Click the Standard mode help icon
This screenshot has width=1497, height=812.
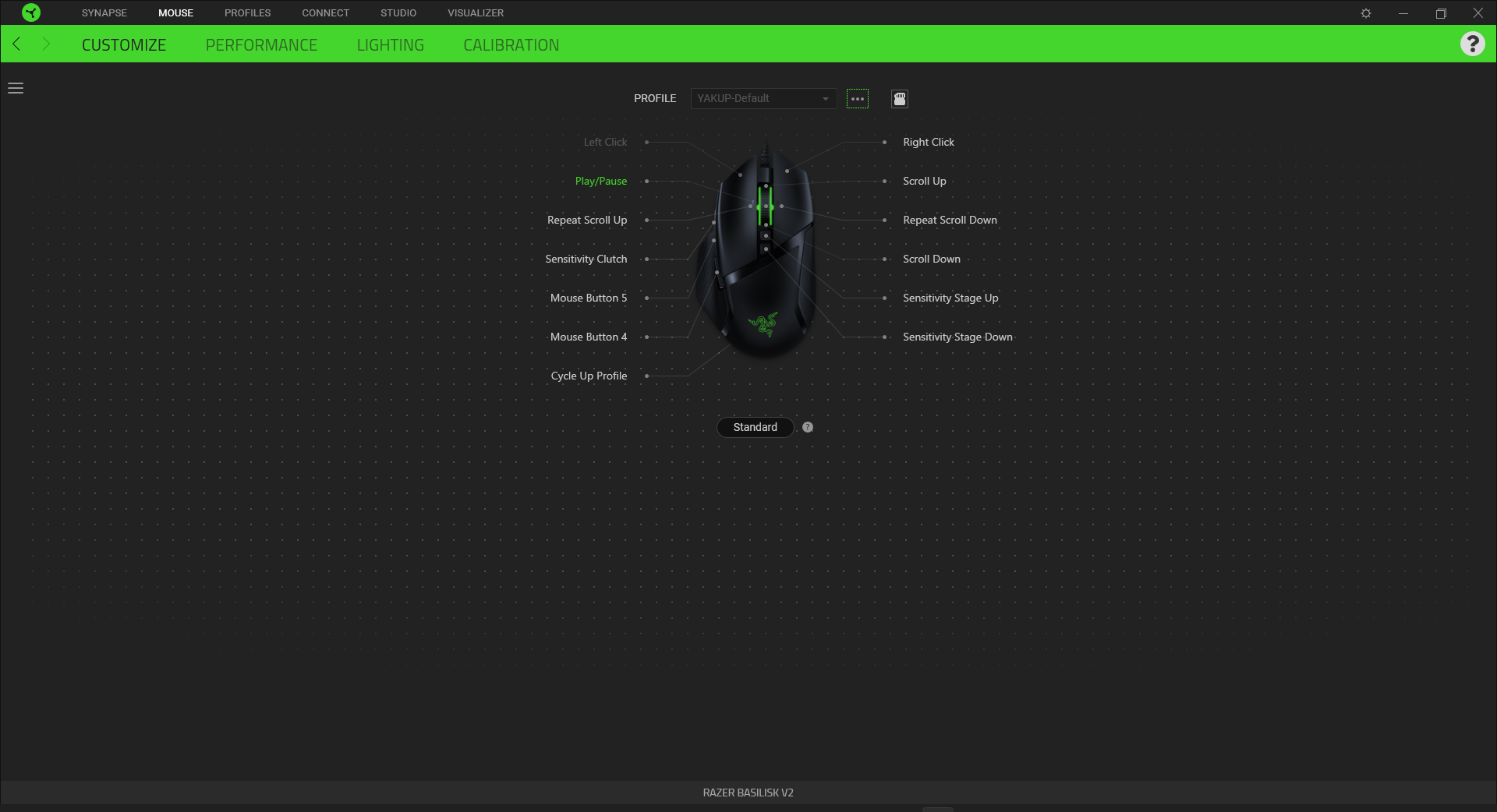pyautogui.click(x=808, y=427)
